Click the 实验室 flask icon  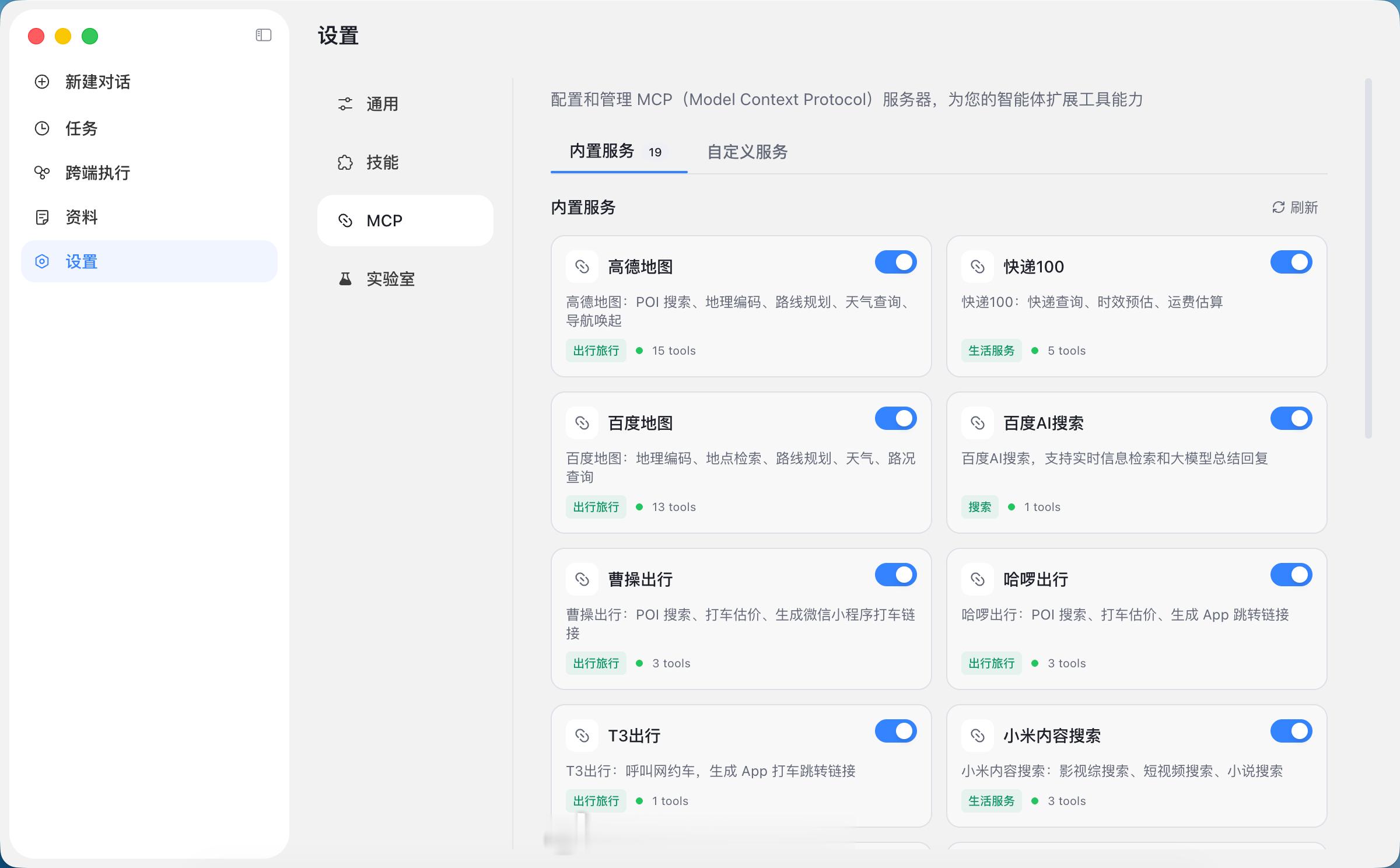tap(345, 279)
